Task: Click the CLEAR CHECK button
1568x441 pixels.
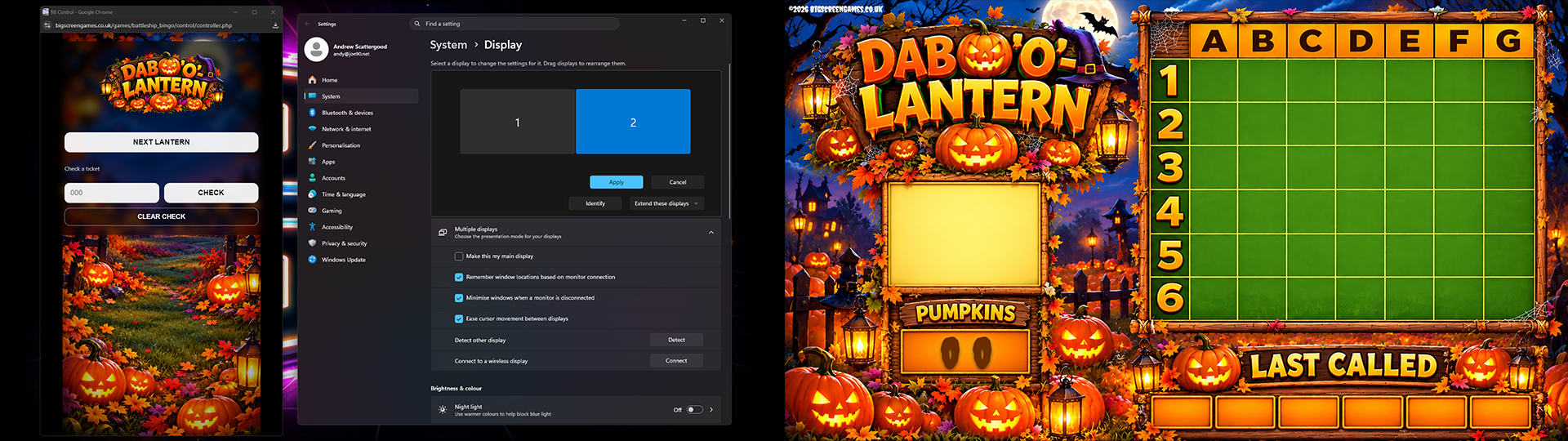Action: pos(162,216)
